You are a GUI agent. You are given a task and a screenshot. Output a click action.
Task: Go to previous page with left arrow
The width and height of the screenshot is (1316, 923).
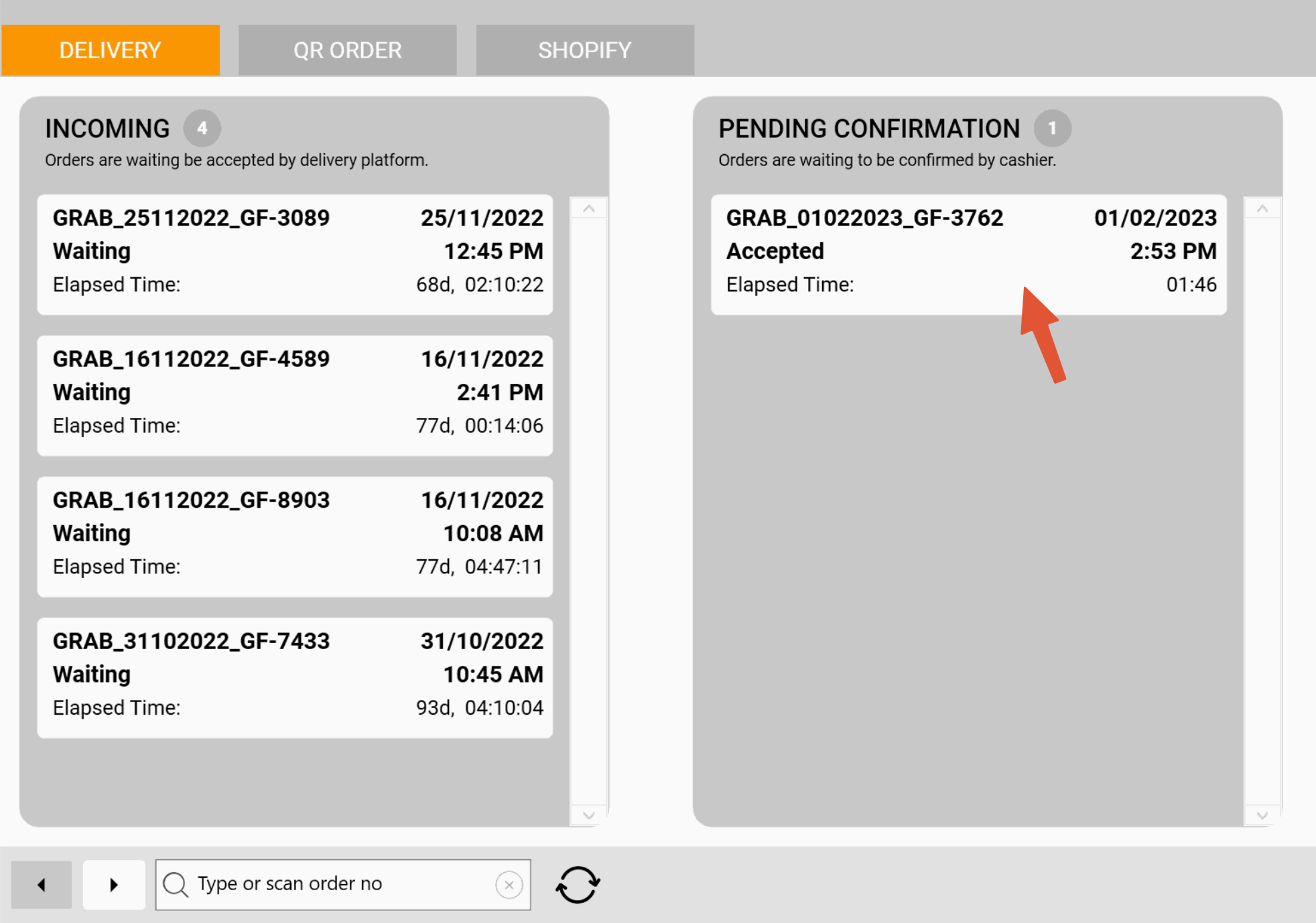42,885
